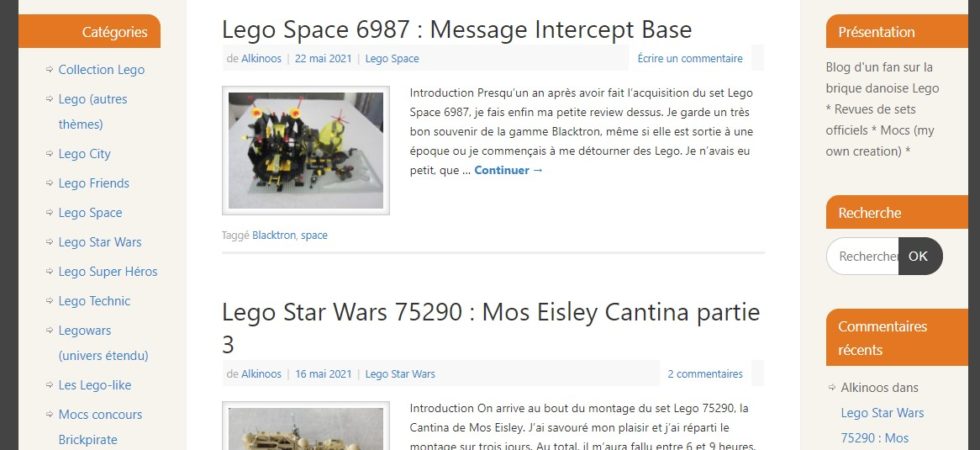Open the Collection Lego category
Viewport: 980px width, 450px height.
click(101, 70)
